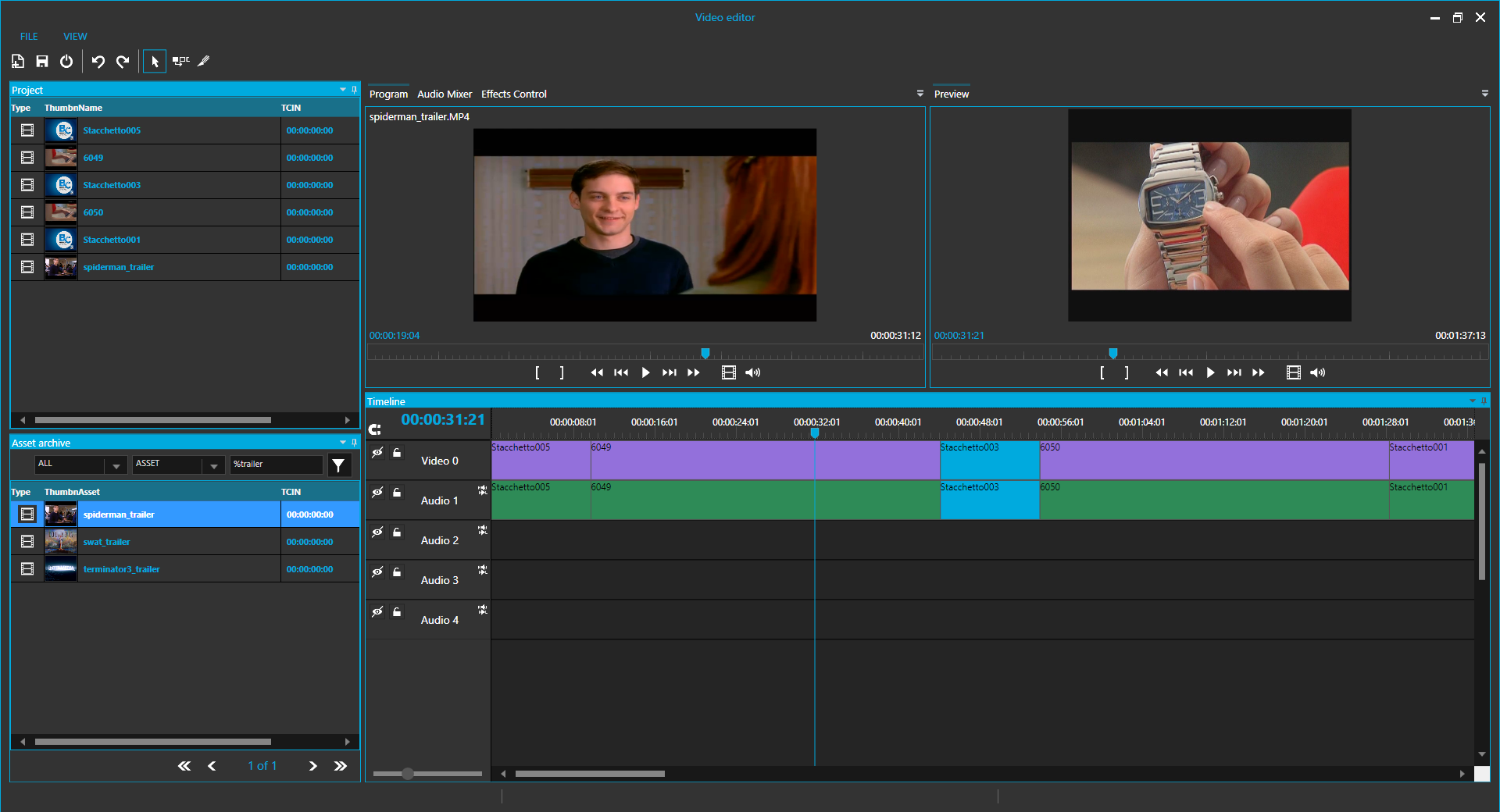Select the pointer selection tool

(x=155, y=61)
